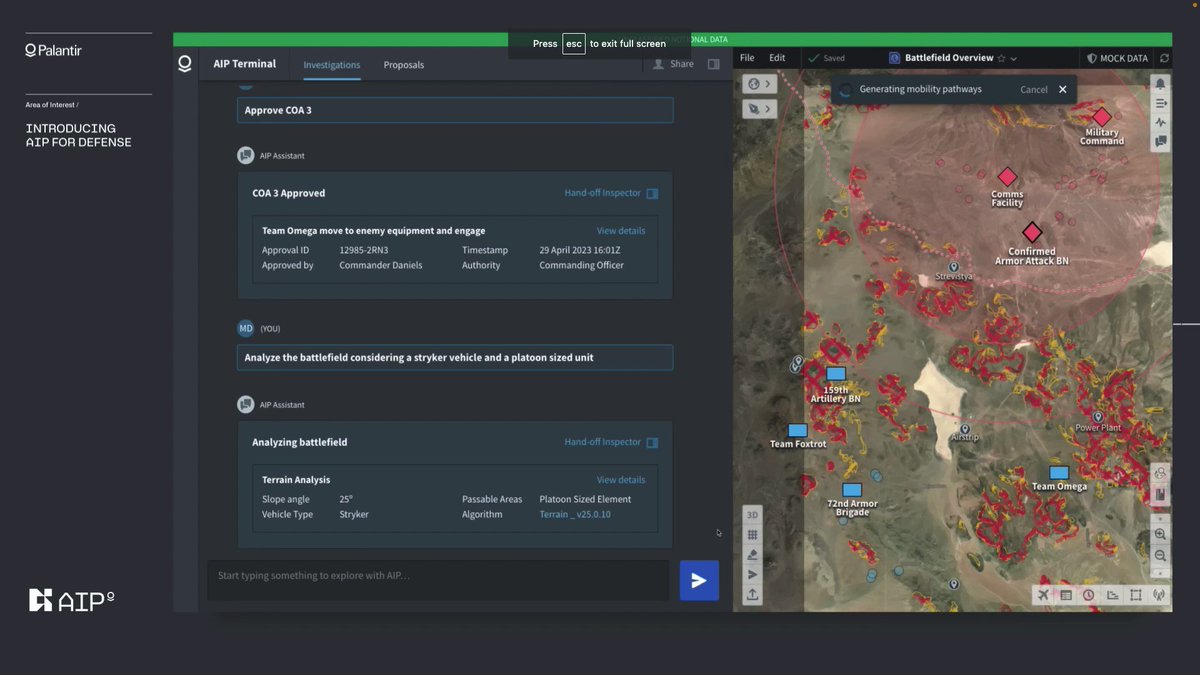Click the Power Plant location pin
1200x675 pixels.
click(x=1097, y=417)
